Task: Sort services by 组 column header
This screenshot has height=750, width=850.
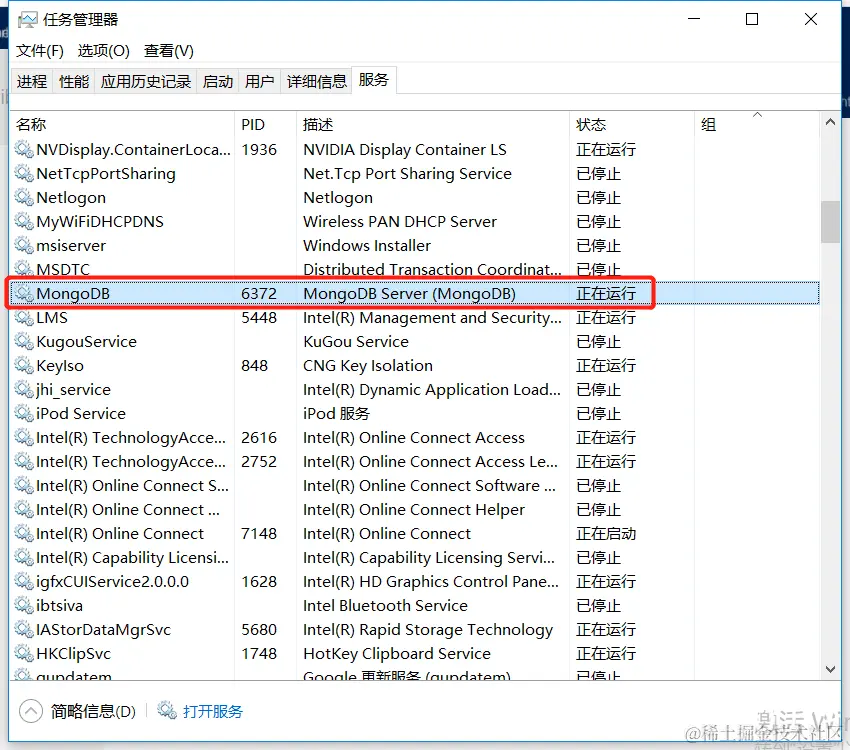Action: pyautogui.click(x=757, y=125)
